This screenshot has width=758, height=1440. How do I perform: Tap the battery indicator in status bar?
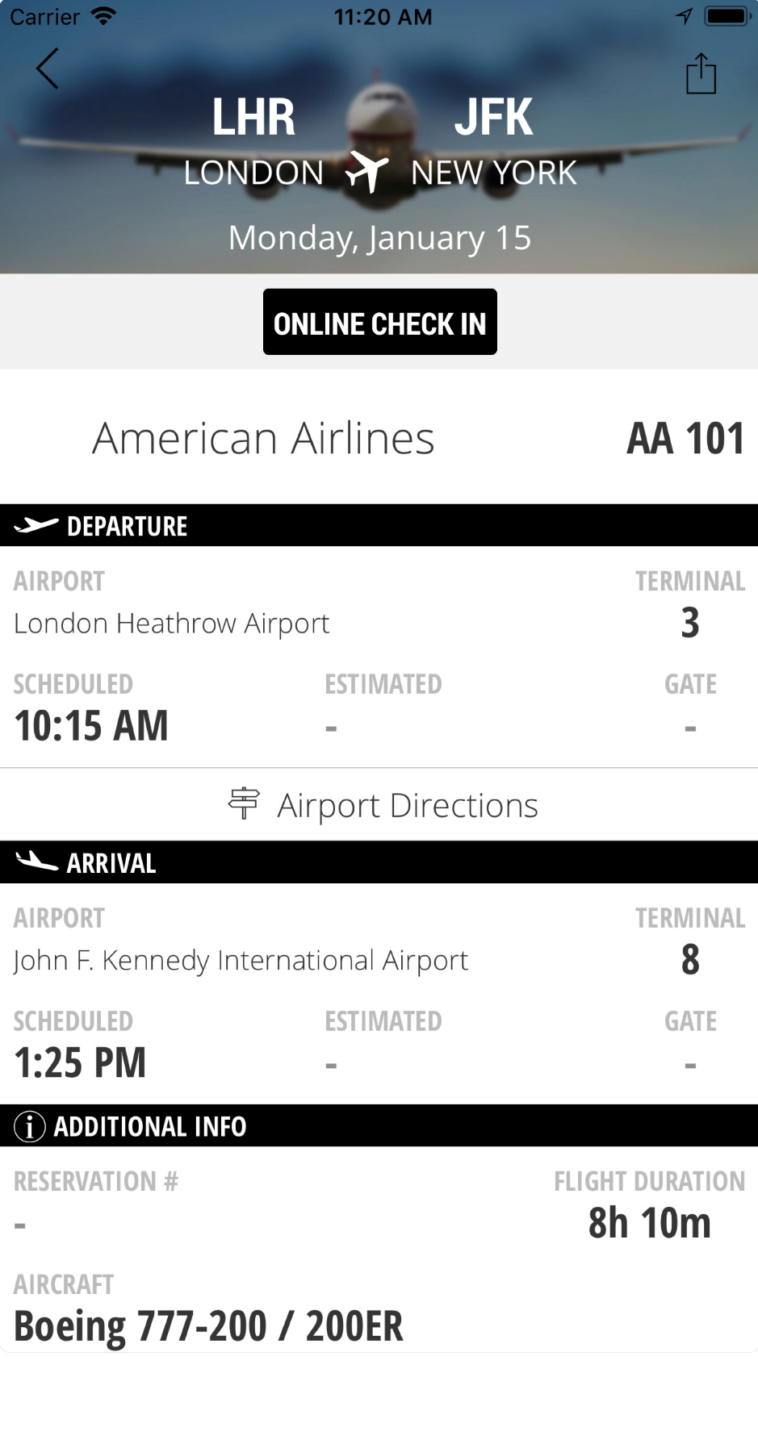(x=727, y=17)
